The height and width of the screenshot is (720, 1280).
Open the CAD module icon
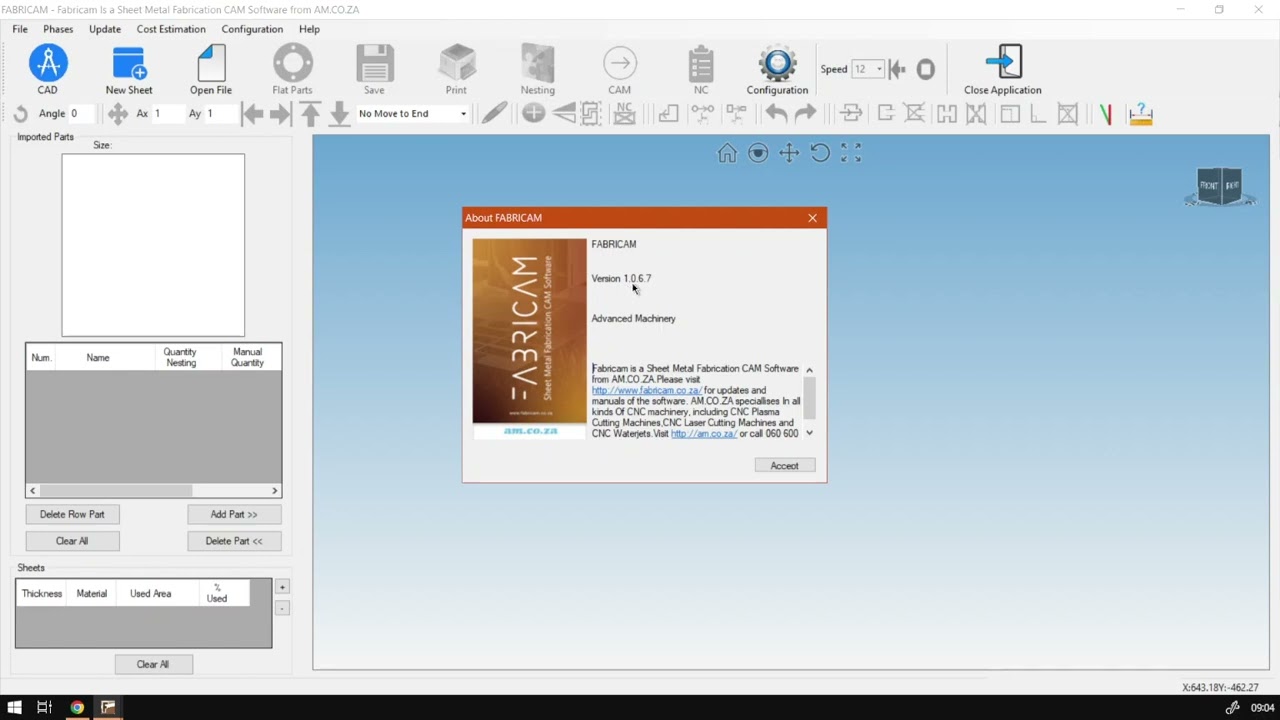click(48, 64)
